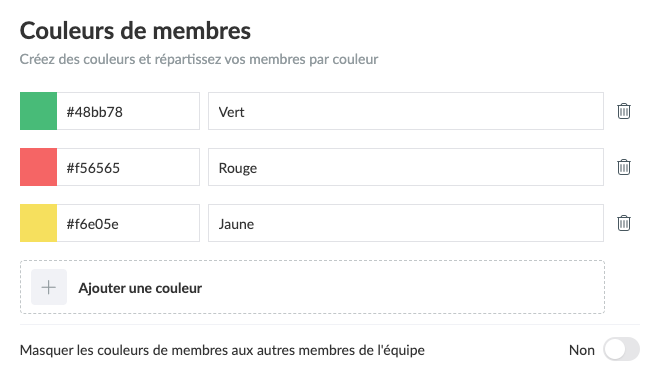The image size is (658, 375).
Task: Enable hiding member colors toggle switch
Action: [x=621, y=349]
